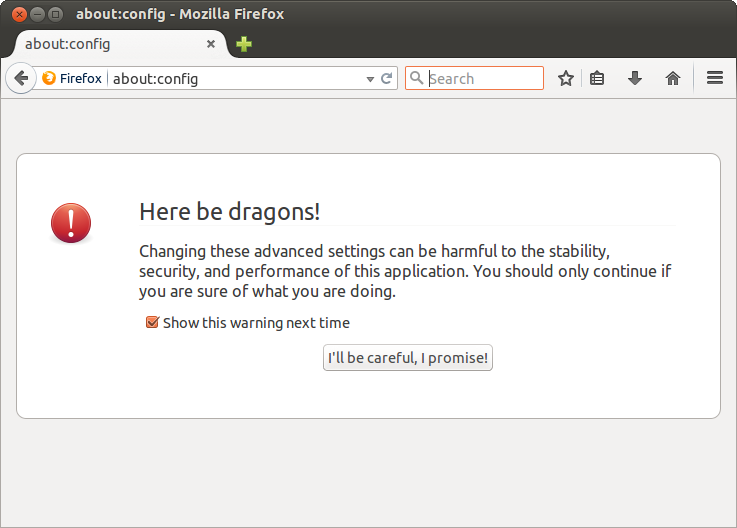The width and height of the screenshot is (737, 528).
Task: Show your bookmarks list
Action: pos(597,78)
